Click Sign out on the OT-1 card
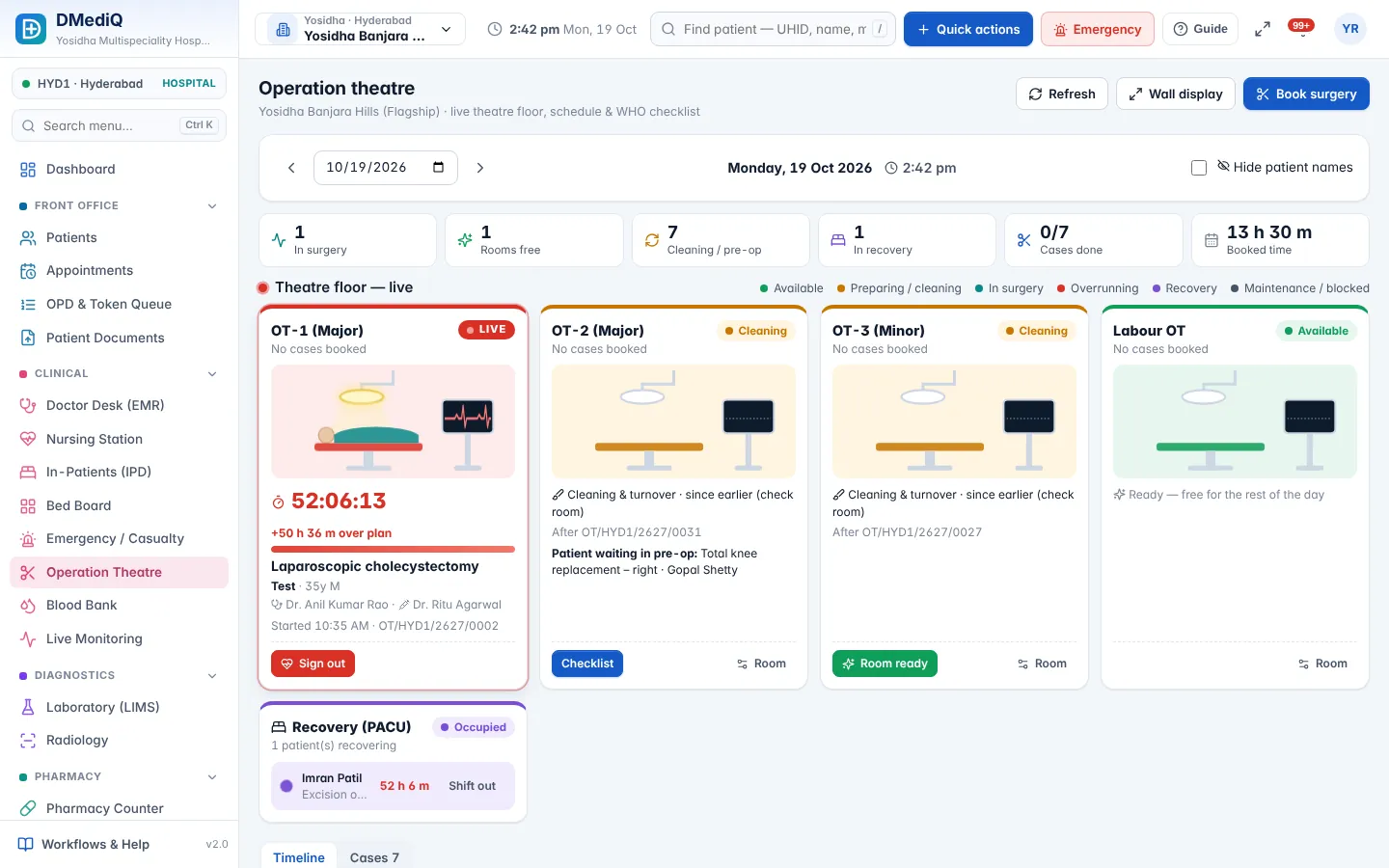The height and width of the screenshot is (868, 1389). click(313, 664)
